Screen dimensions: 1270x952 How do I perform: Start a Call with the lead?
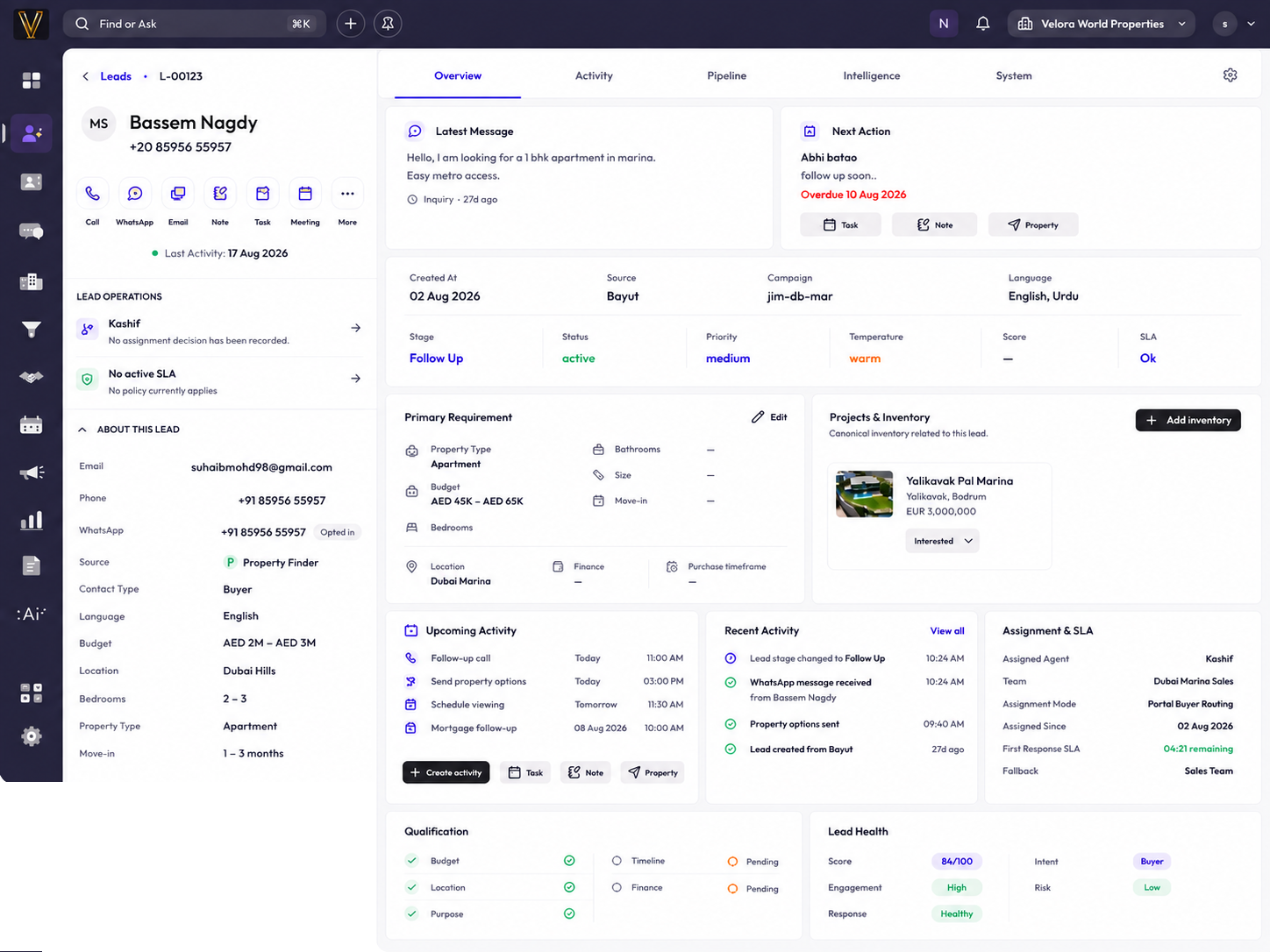tap(92, 194)
